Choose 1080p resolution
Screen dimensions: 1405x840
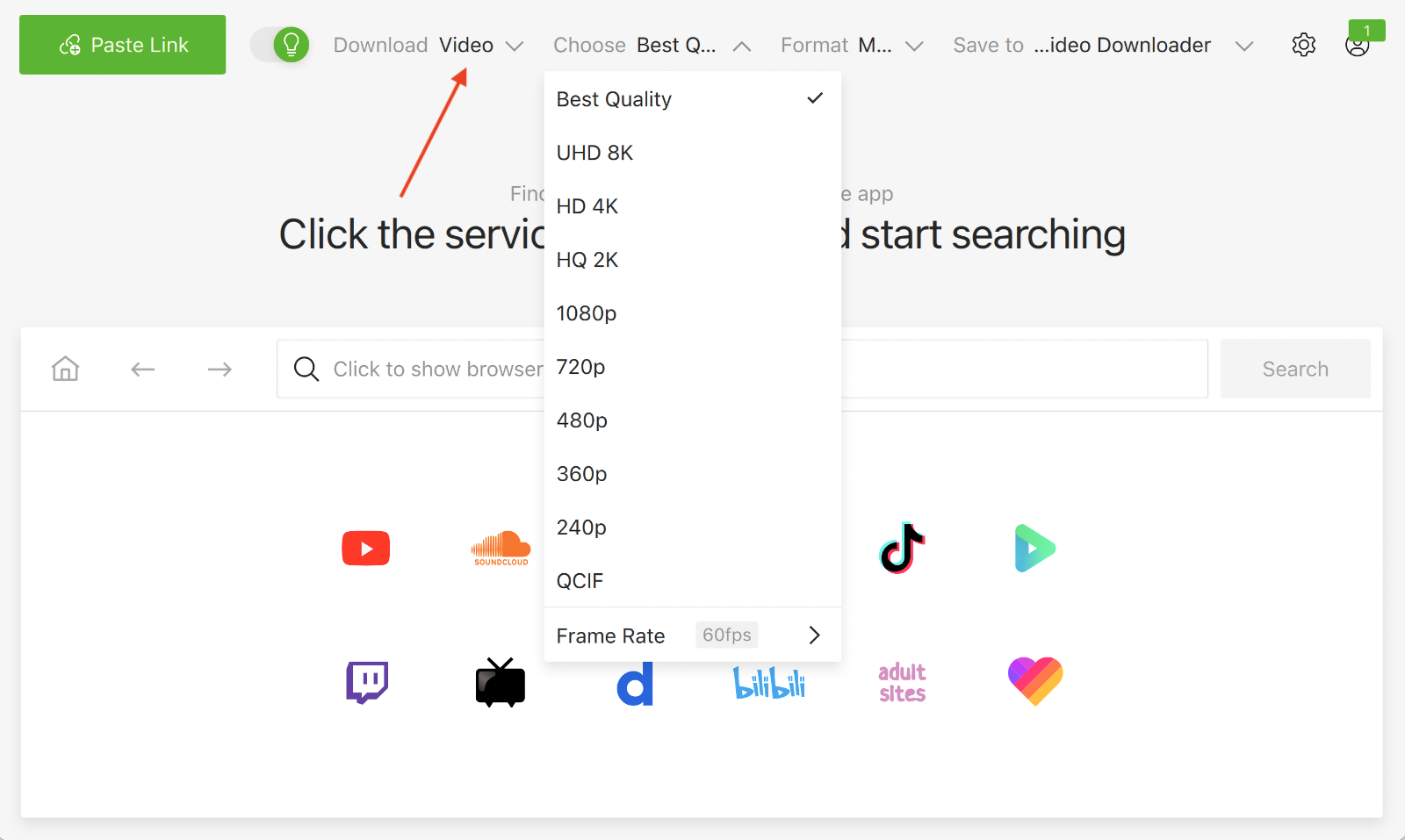(x=693, y=313)
